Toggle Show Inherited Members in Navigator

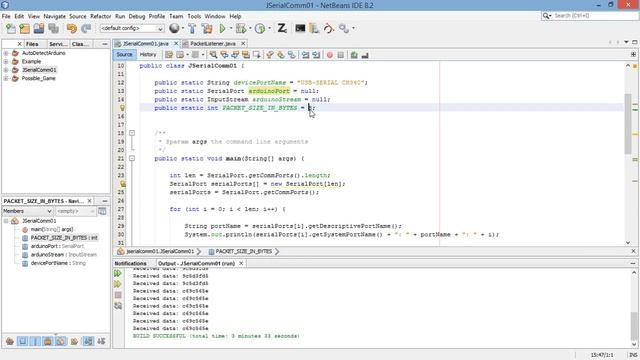tap(10, 341)
